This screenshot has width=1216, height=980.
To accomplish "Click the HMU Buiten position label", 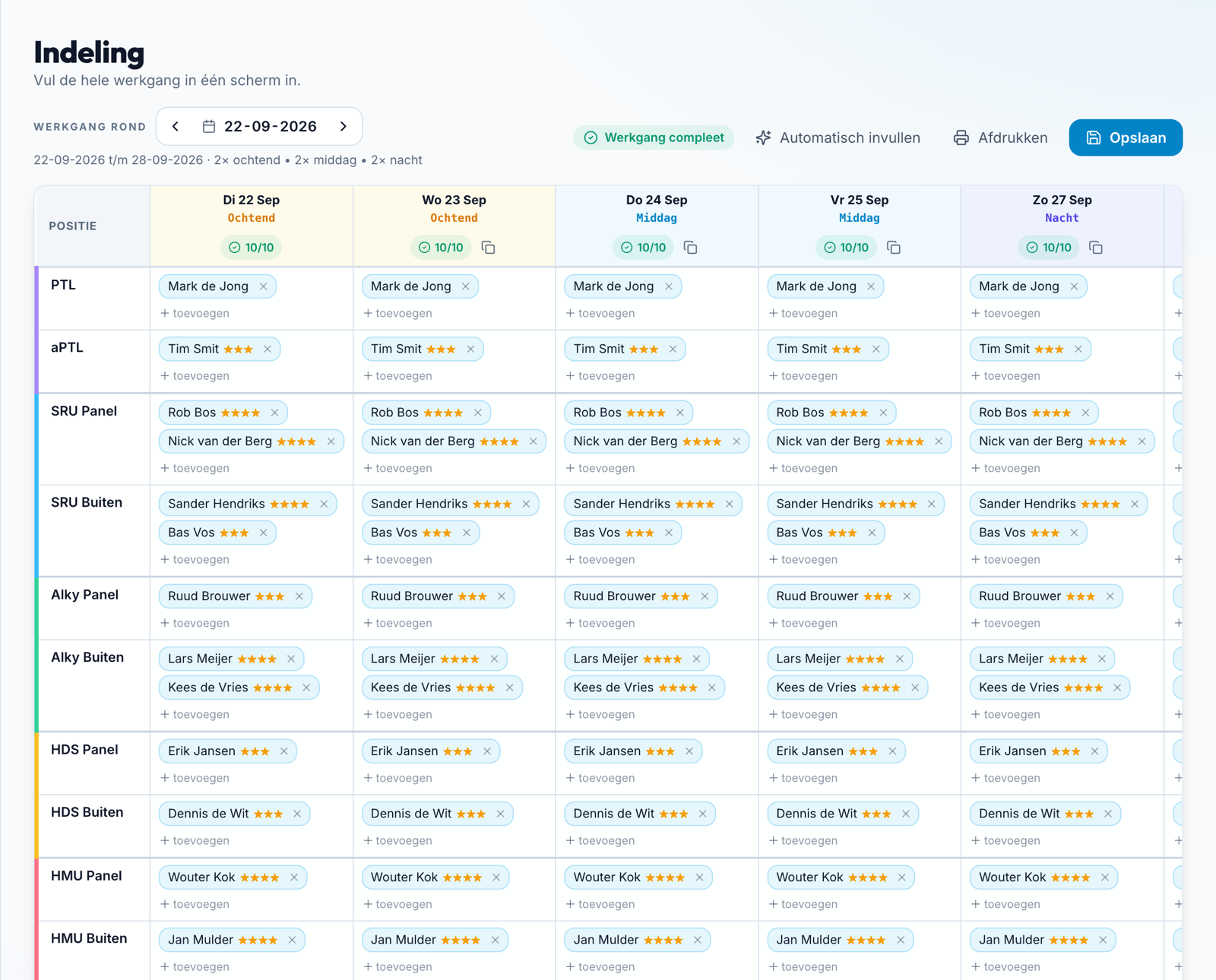I will tap(89, 938).
